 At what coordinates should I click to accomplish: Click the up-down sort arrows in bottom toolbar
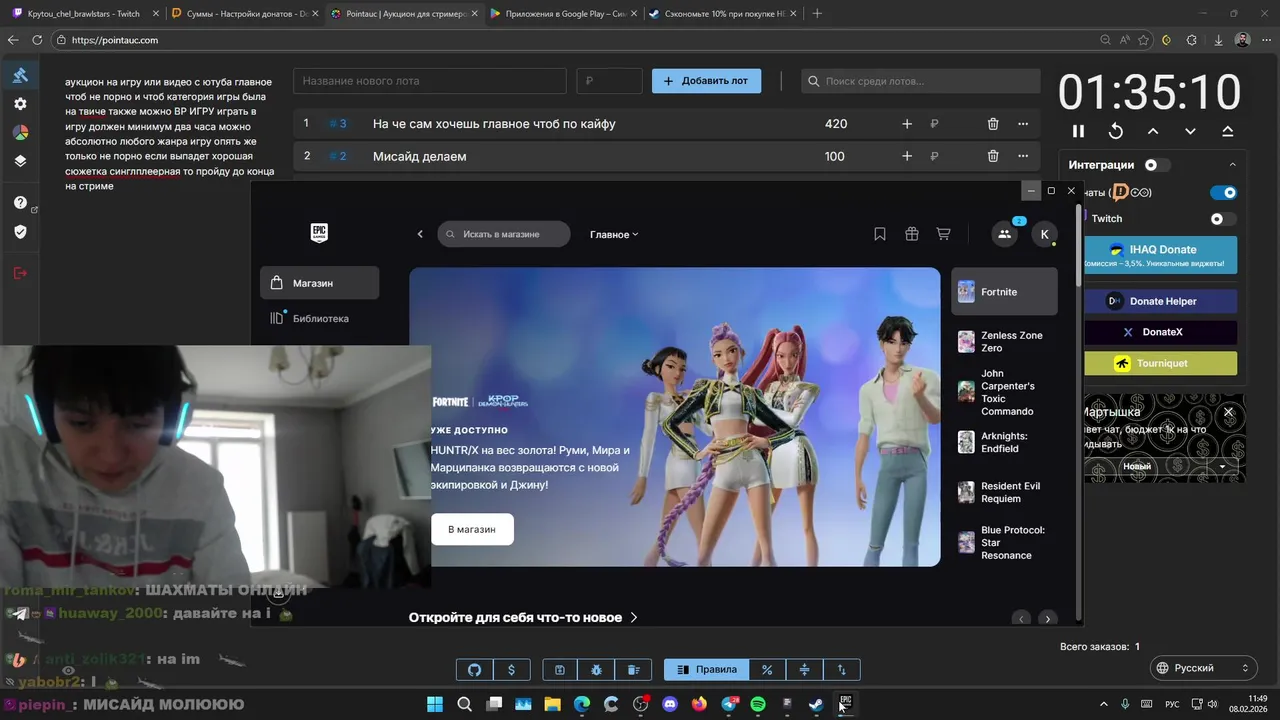841,670
